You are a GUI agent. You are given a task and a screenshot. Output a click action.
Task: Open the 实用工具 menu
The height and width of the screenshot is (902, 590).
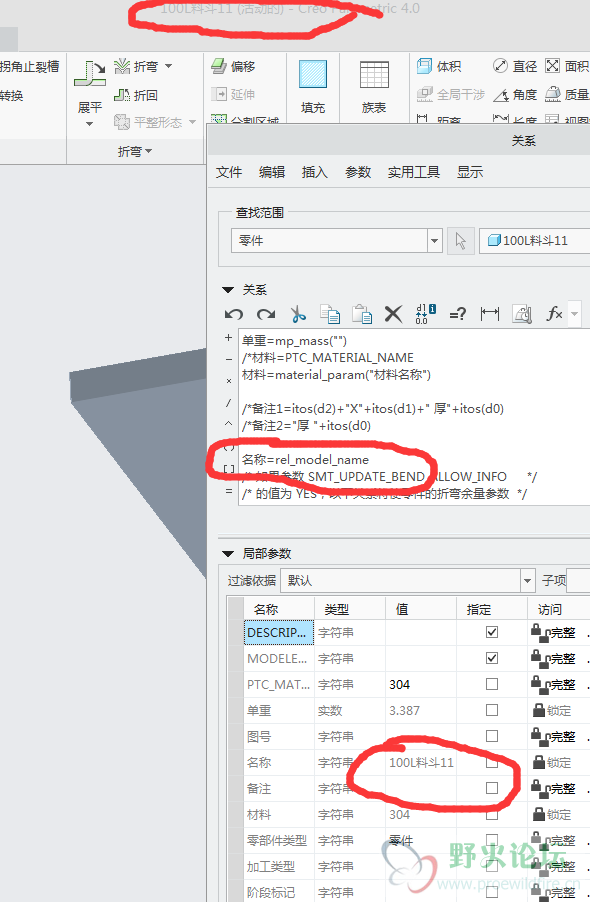coord(413,172)
